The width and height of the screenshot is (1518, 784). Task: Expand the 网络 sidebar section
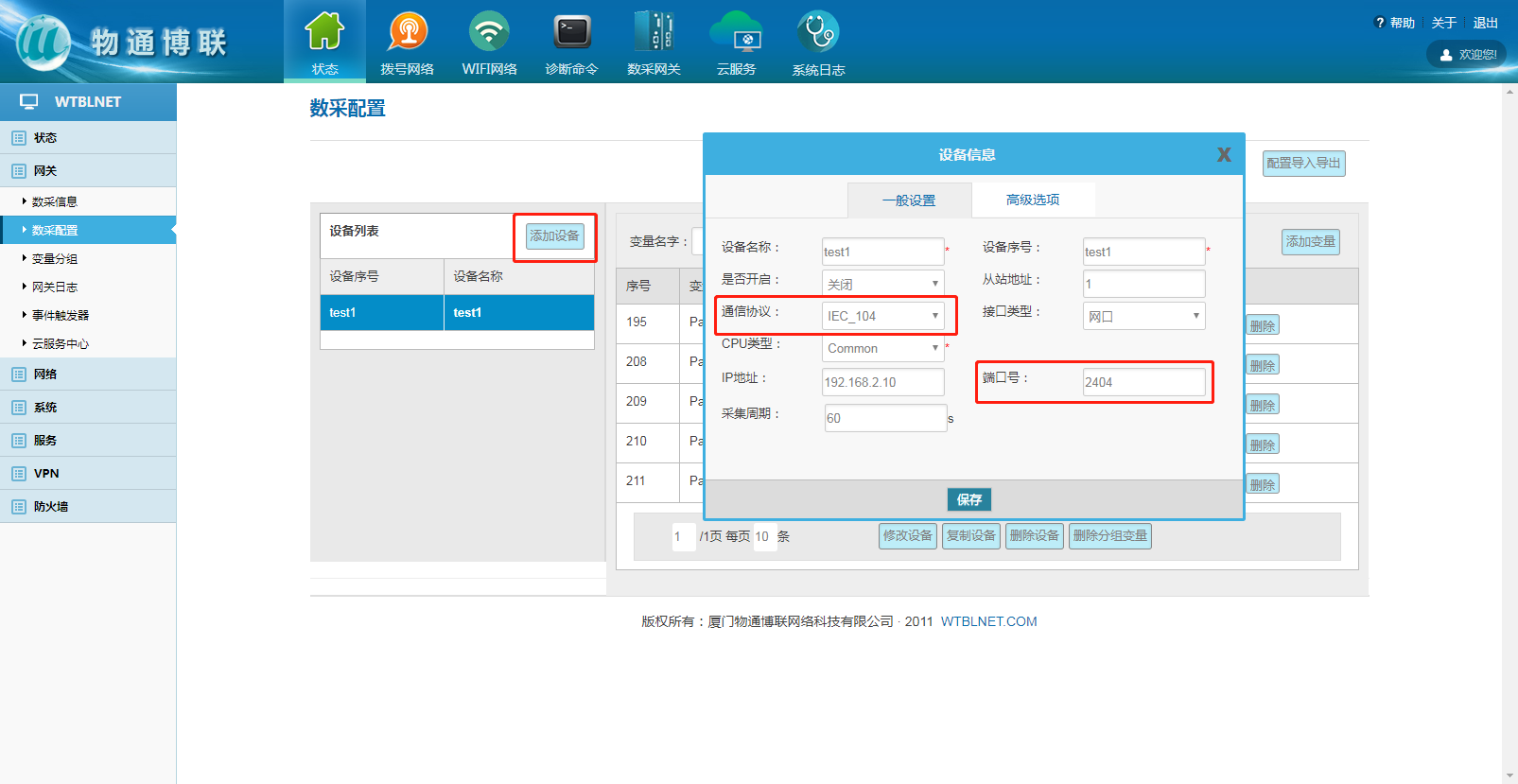[x=45, y=375]
